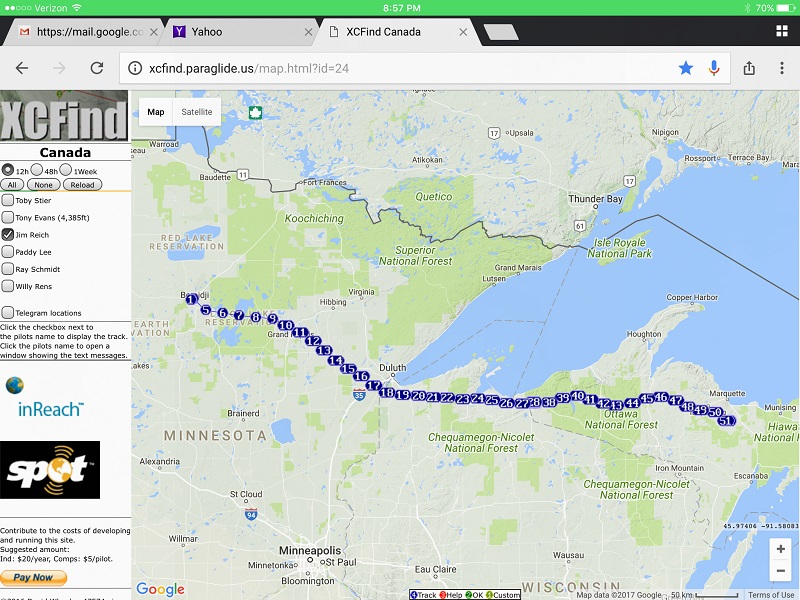The height and width of the screenshot is (600, 800).
Task: Close the XCFind Canada tab
Action: click(463, 32)
